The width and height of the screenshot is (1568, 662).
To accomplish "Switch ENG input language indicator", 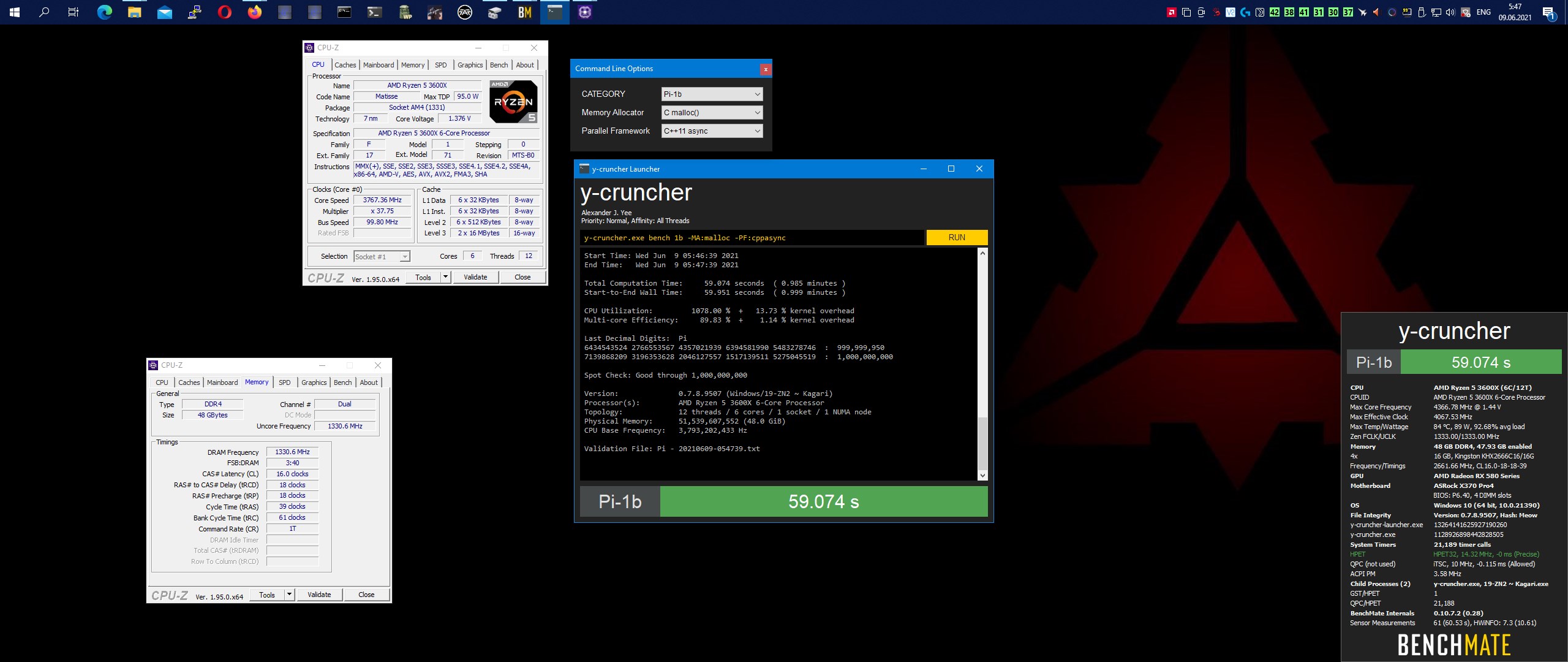I will tap(1483, 12).
